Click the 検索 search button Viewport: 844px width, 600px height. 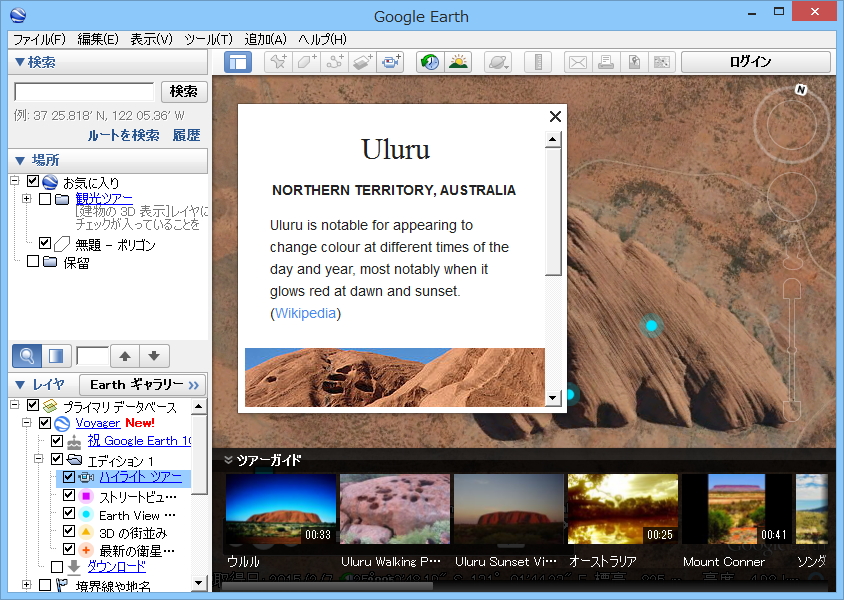click(x=184, y=91)
